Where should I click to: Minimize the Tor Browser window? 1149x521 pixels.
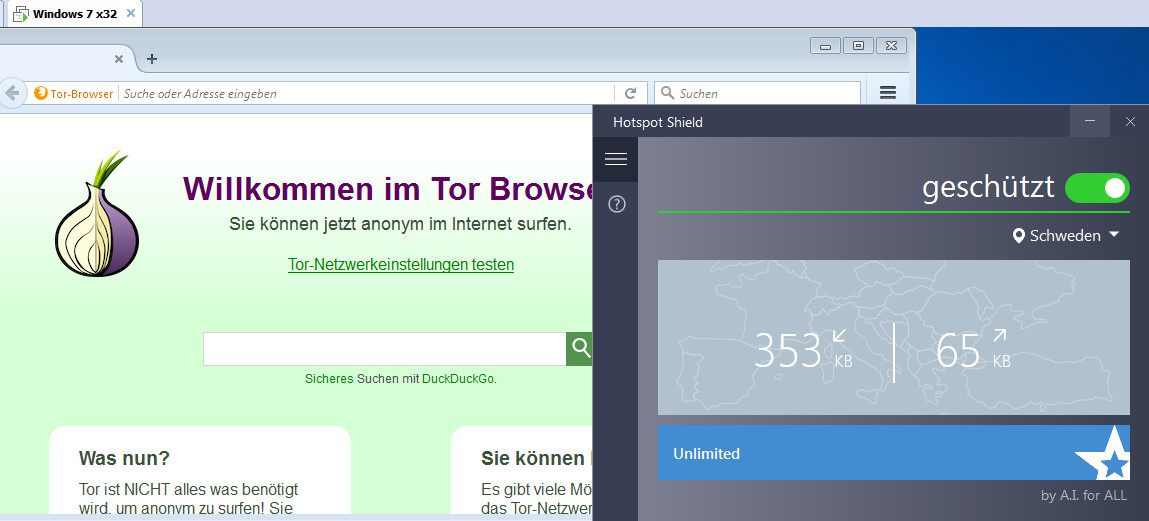tap(825, 45)
